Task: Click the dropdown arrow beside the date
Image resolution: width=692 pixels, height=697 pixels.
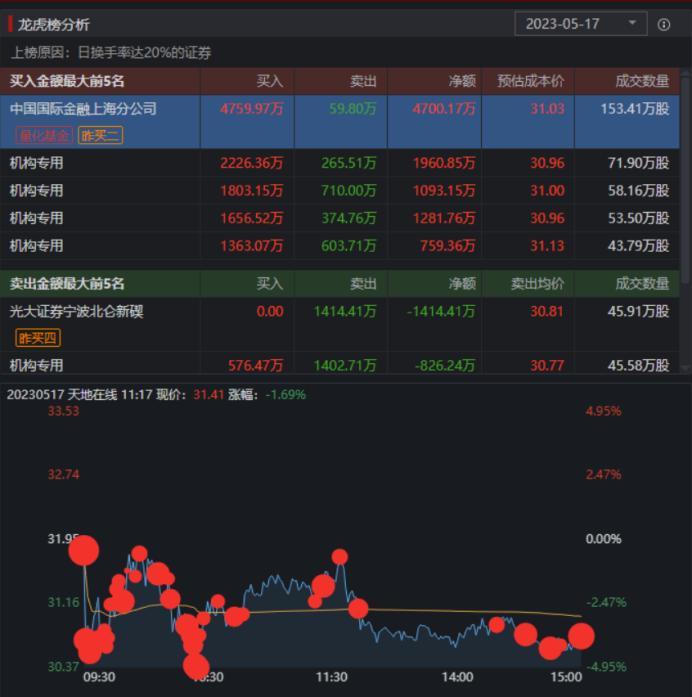Action: (632, 23)
